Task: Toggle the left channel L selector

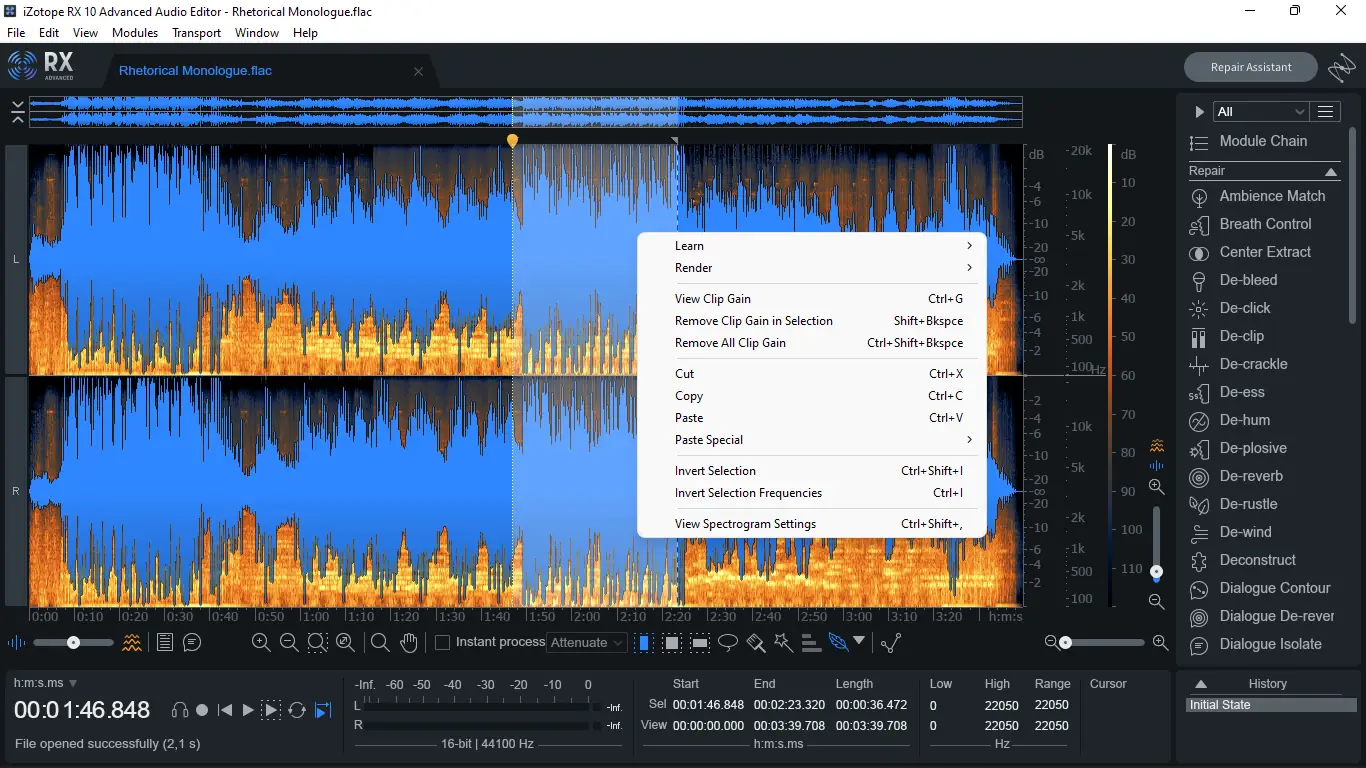Action: point(15,260)
